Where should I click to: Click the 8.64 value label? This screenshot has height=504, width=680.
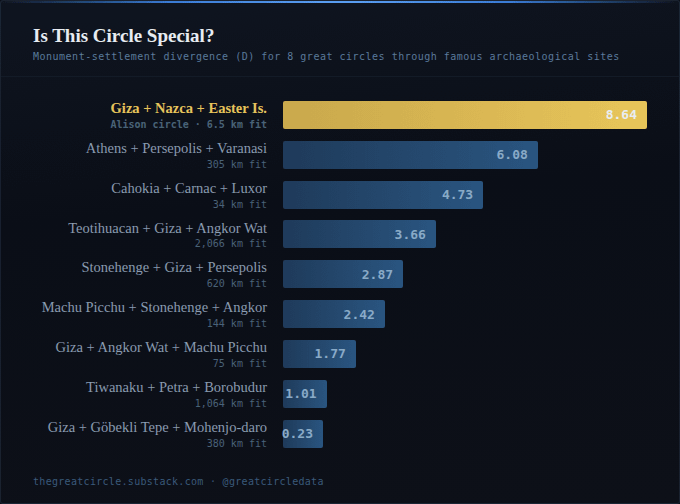pyautogui.click(x=620, y=115)
